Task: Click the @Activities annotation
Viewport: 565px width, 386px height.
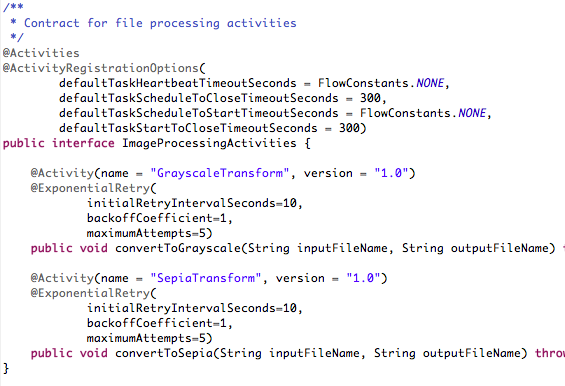Action: (41, 53)
